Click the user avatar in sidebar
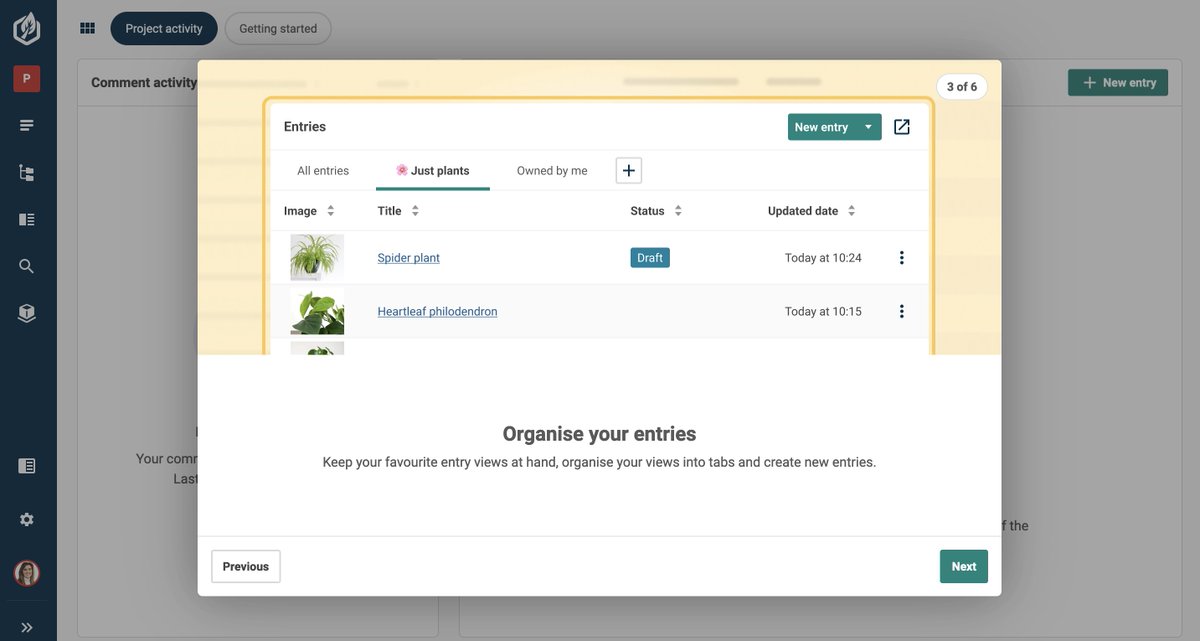 click(x=27, y=573)
